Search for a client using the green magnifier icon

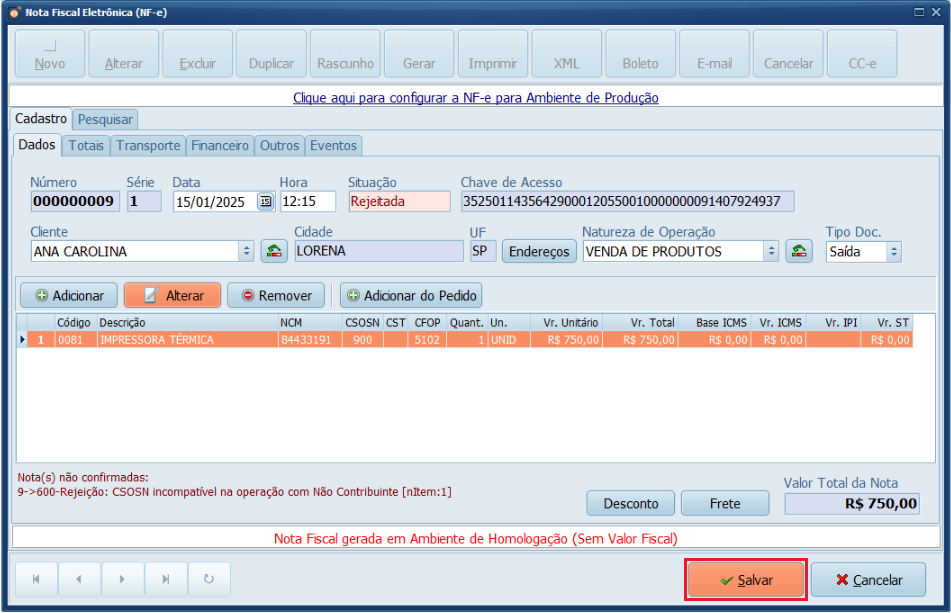pos(272,251)
